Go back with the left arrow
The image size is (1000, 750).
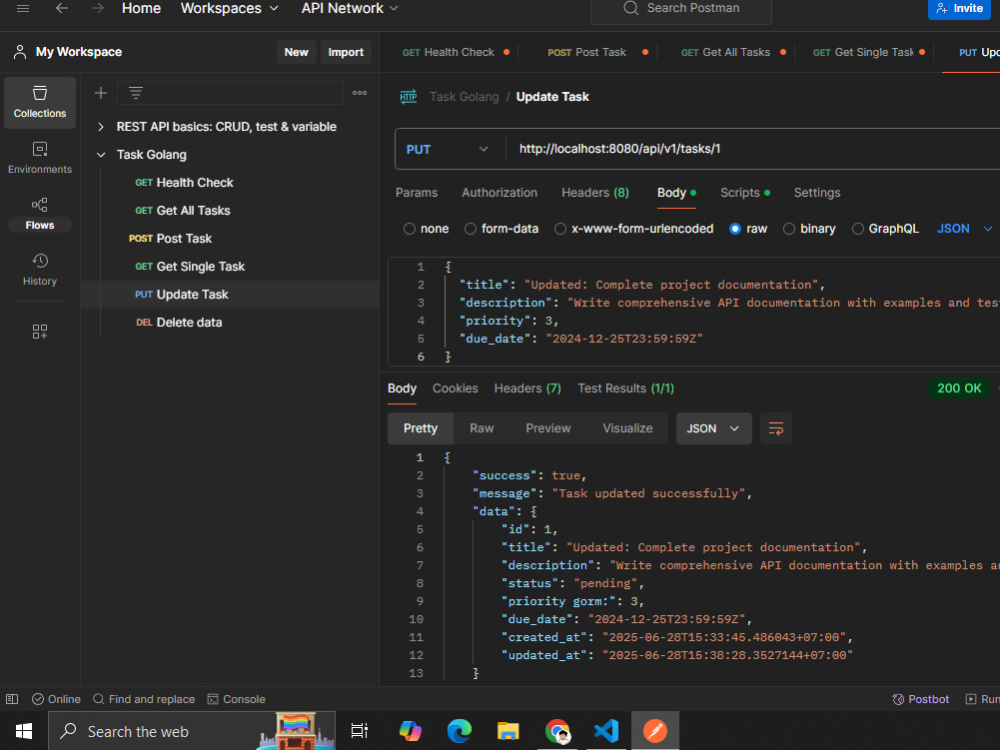(62, 8)
